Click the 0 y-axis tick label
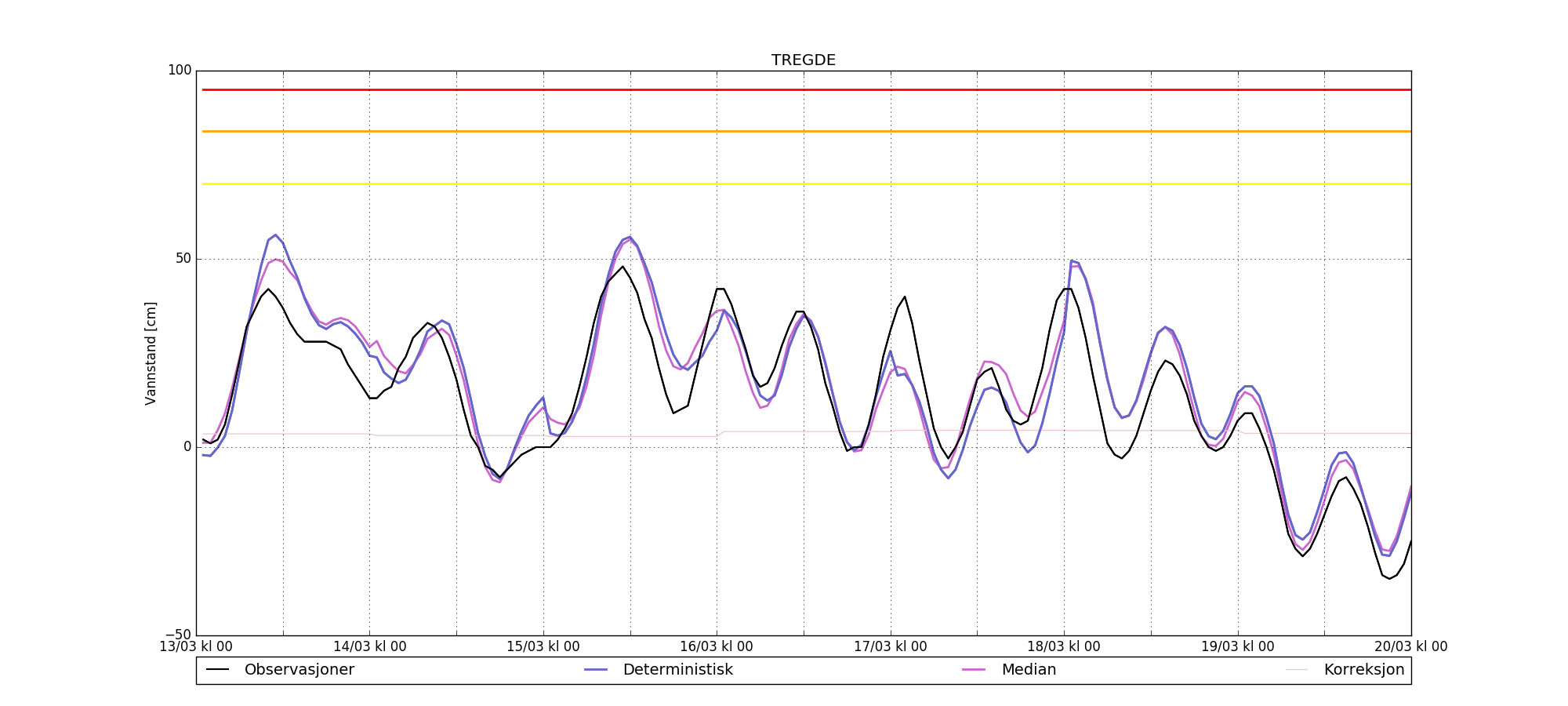Viewport: 1568px width, 706px height. click(187, 447)
